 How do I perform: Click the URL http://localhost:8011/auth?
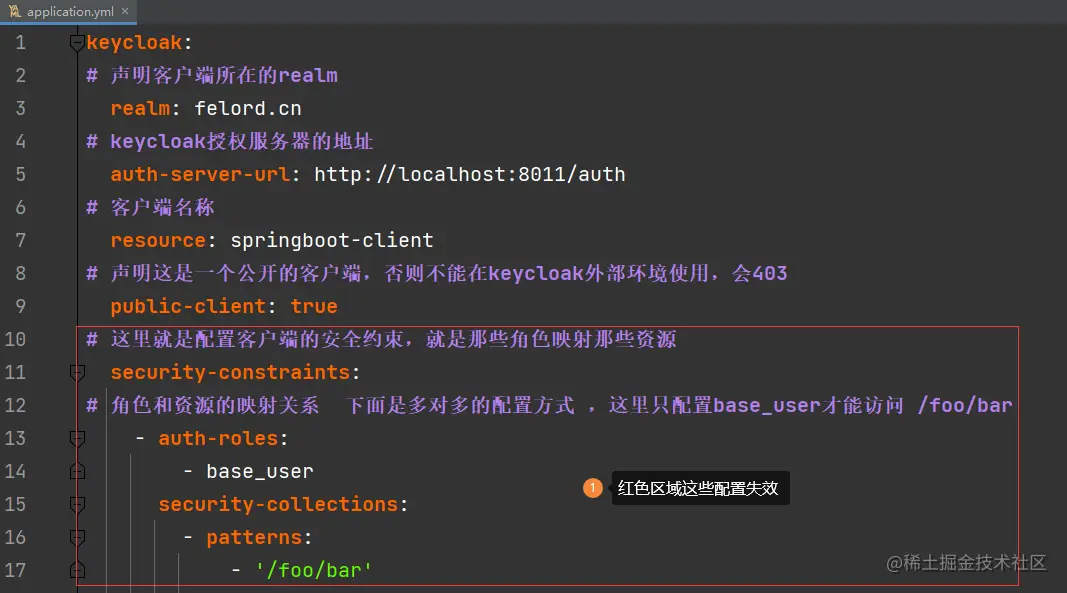470,174
